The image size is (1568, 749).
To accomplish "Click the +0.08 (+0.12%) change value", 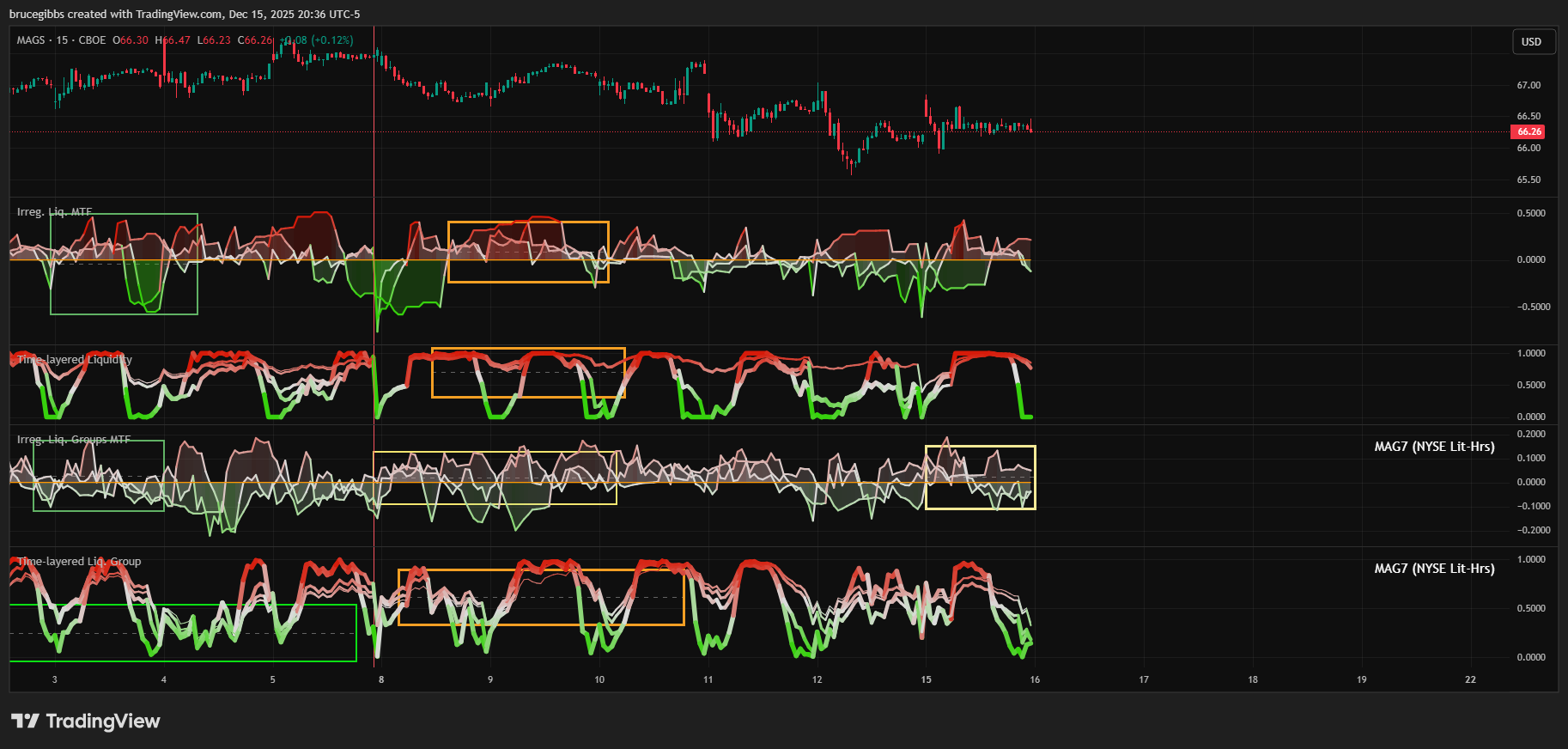I will click(318, 40).
